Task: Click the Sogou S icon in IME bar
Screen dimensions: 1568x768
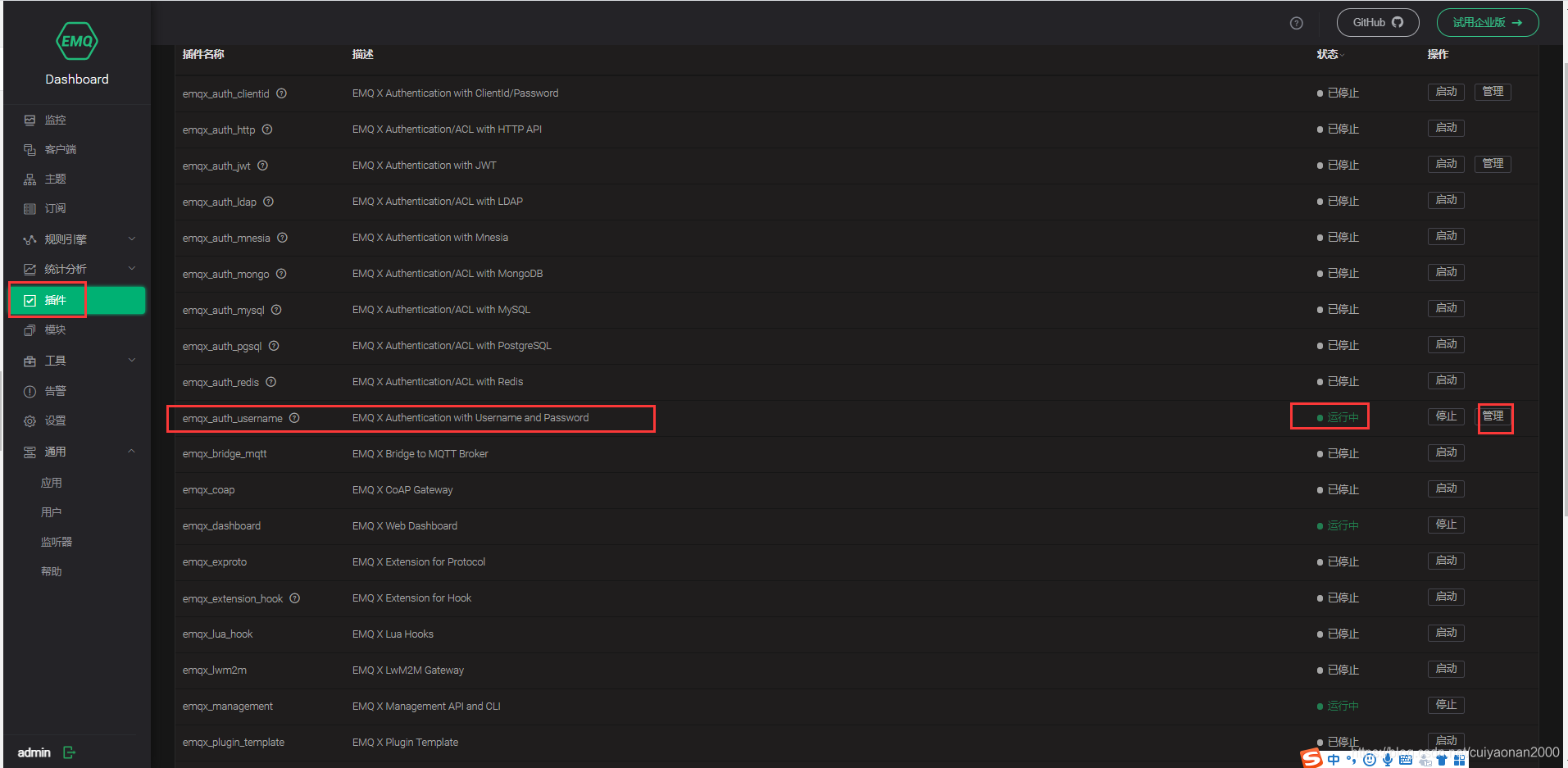Action: [x=1311, y=759]
